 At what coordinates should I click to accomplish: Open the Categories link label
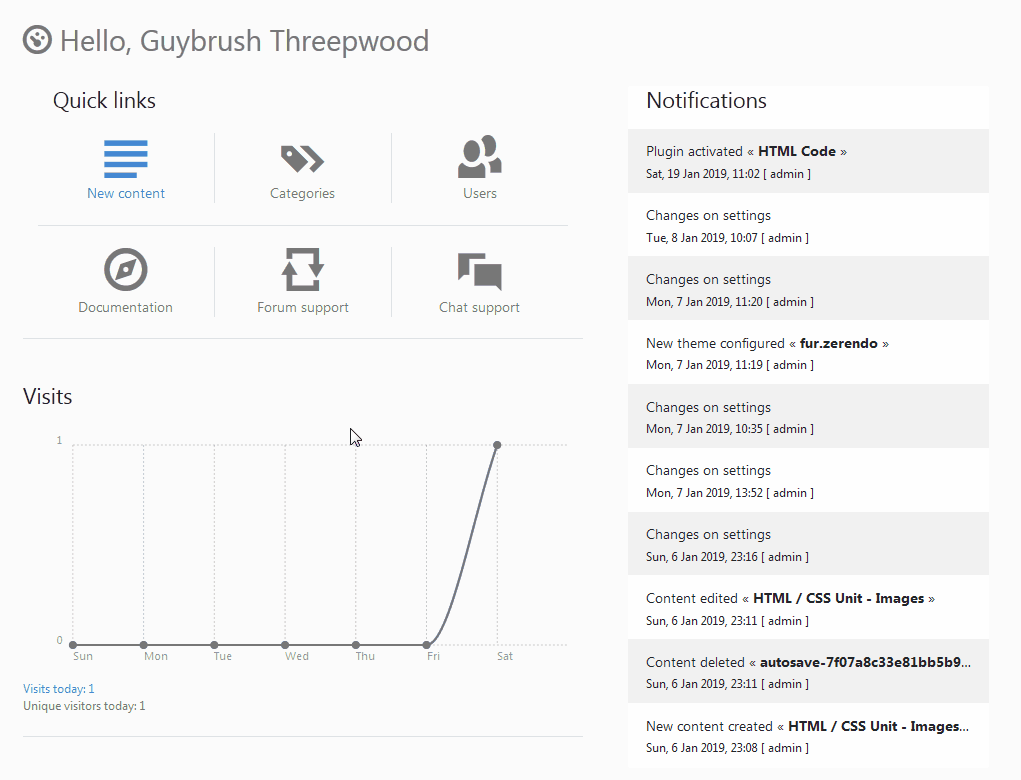click(x=302, y=193)
